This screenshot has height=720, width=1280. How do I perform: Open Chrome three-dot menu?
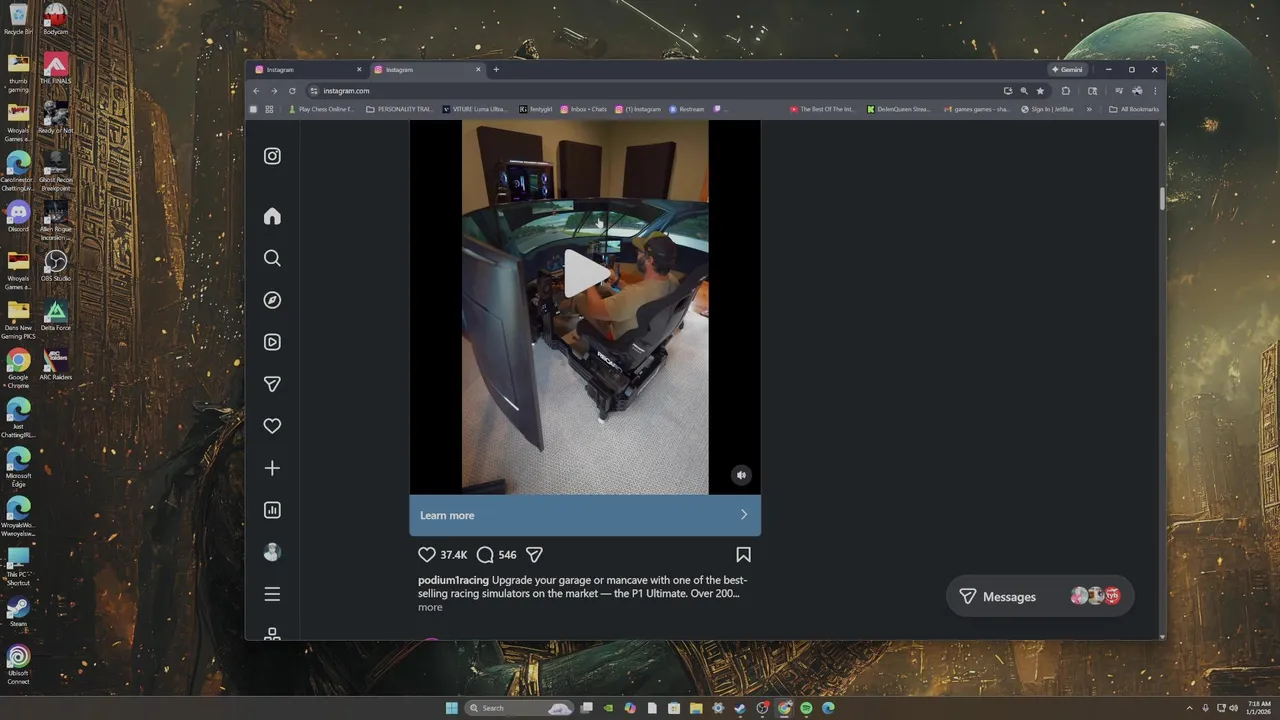pyautogui.click(x=1155, y=91)
